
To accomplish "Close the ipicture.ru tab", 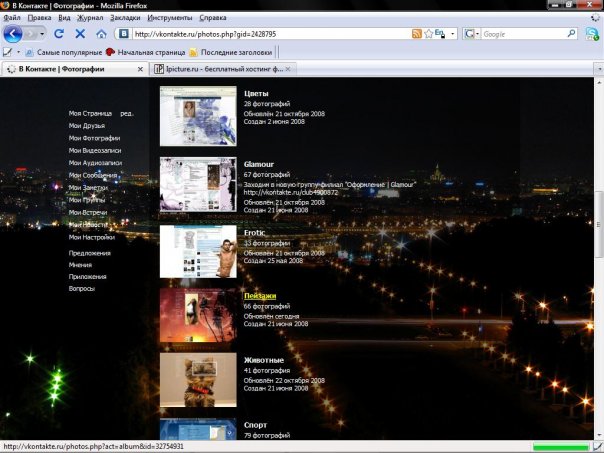I will click(288, 69).
